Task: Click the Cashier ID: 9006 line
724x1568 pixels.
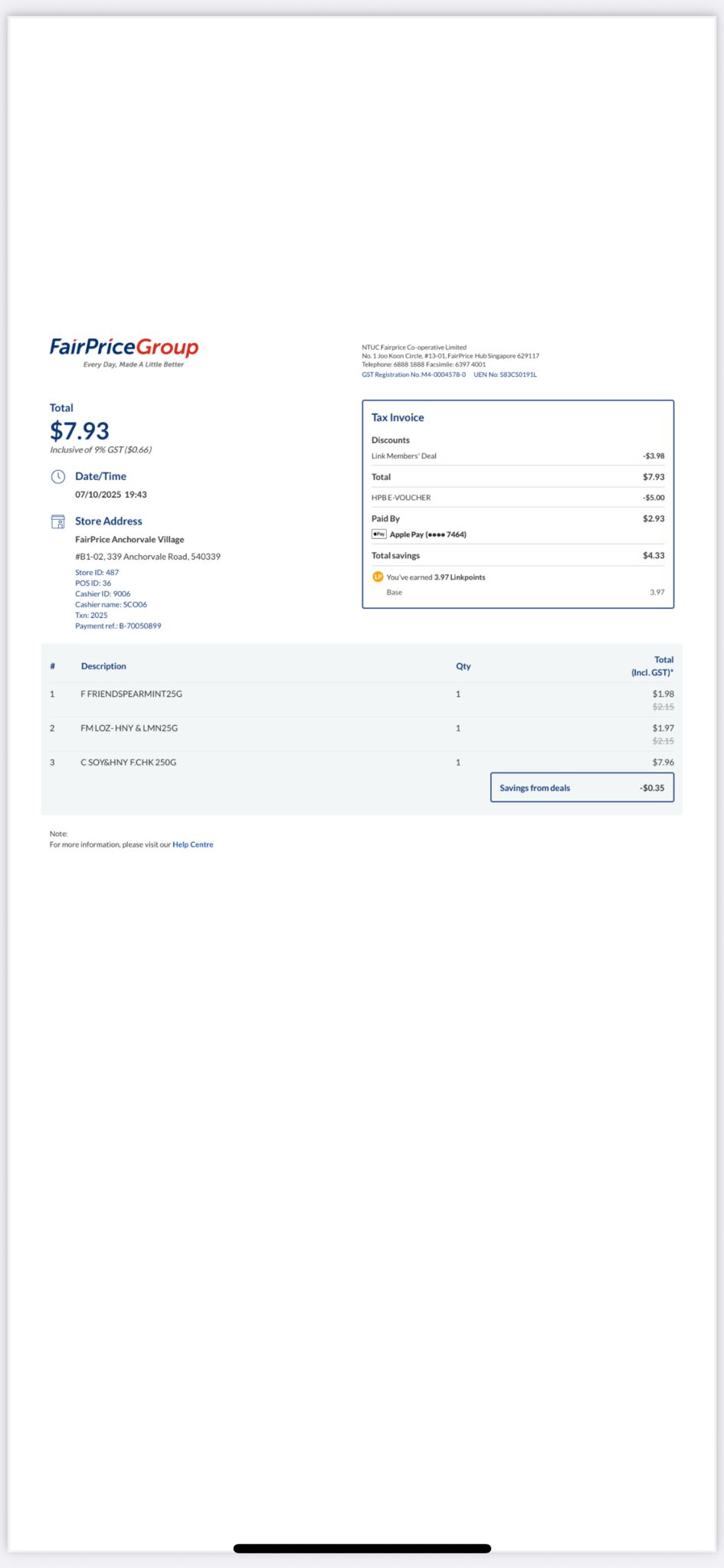Action: 103,593
